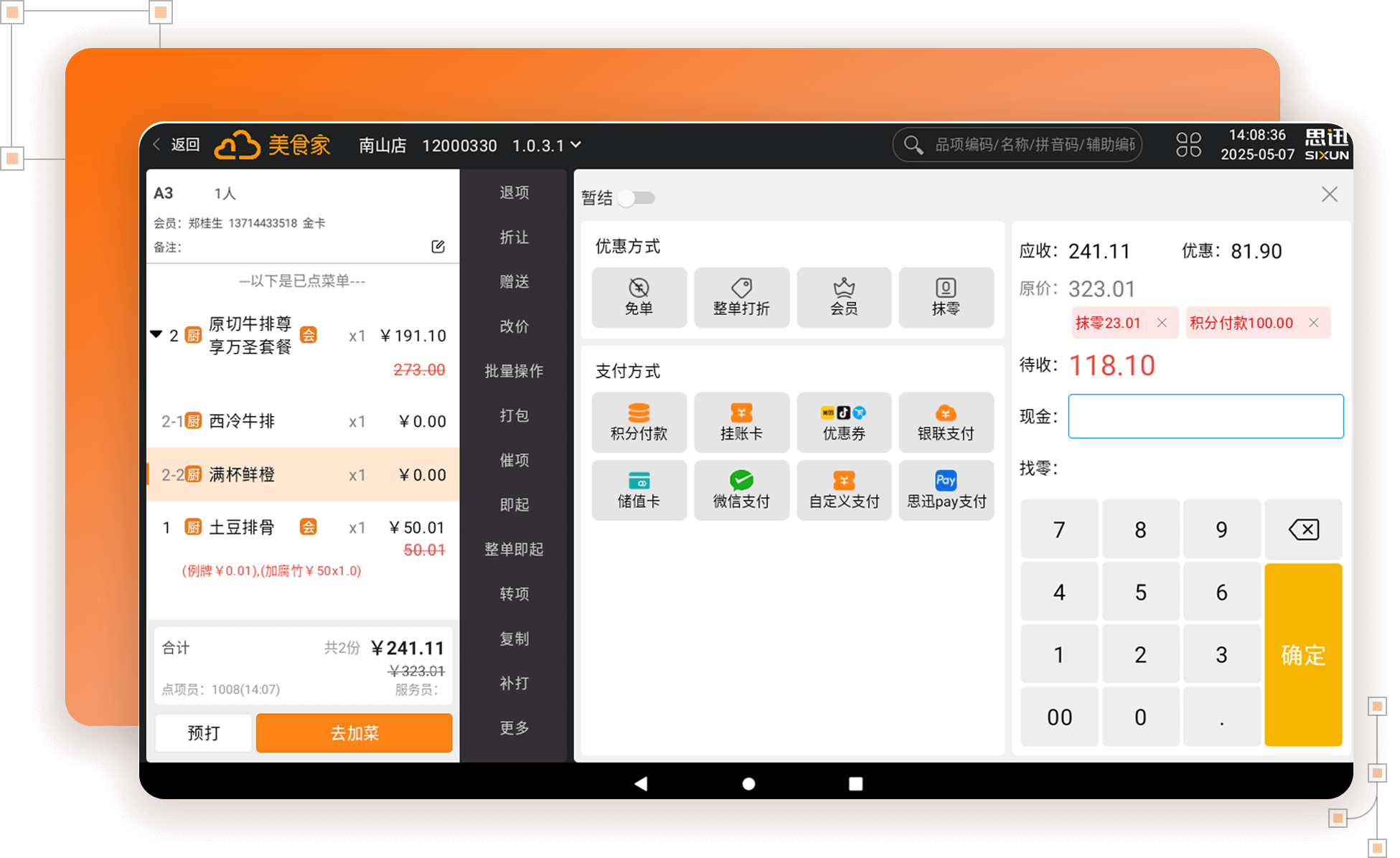This screenshot has height=858, width=1400.
Task: Tap keypad digit 9
Action: [x=1221, y=529]
